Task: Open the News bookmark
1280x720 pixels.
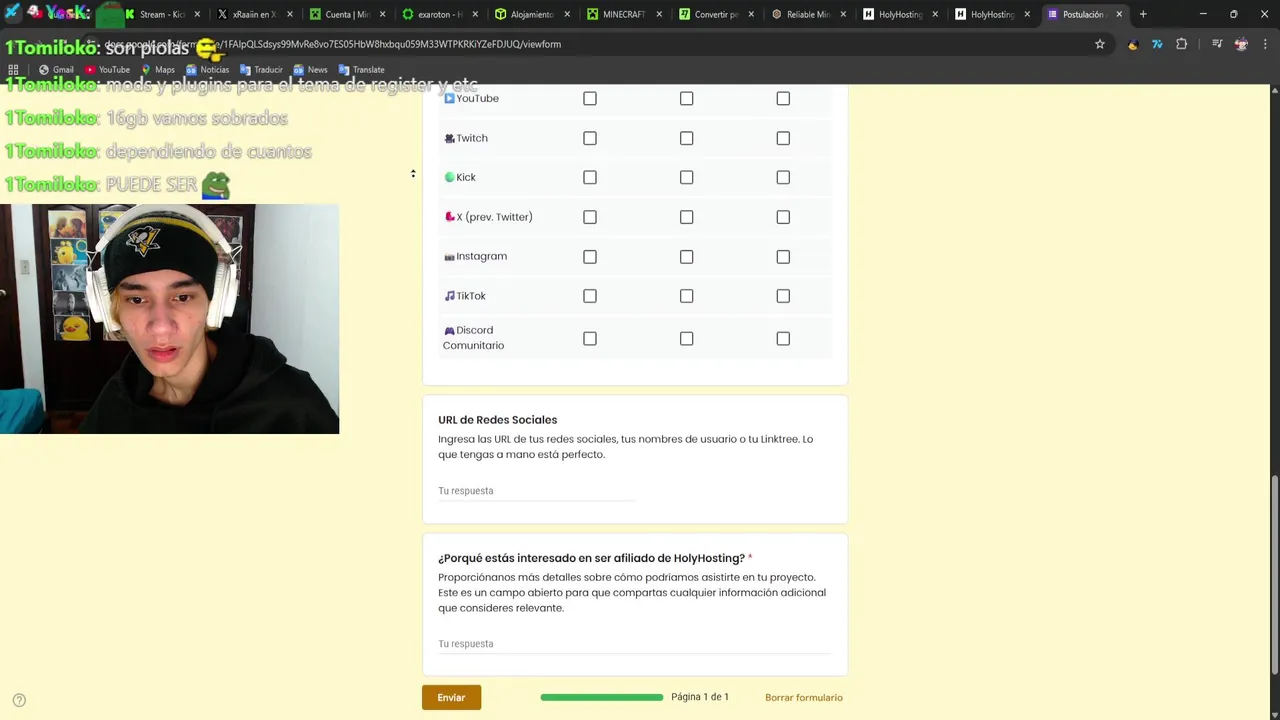Action: tap(310, 70)
